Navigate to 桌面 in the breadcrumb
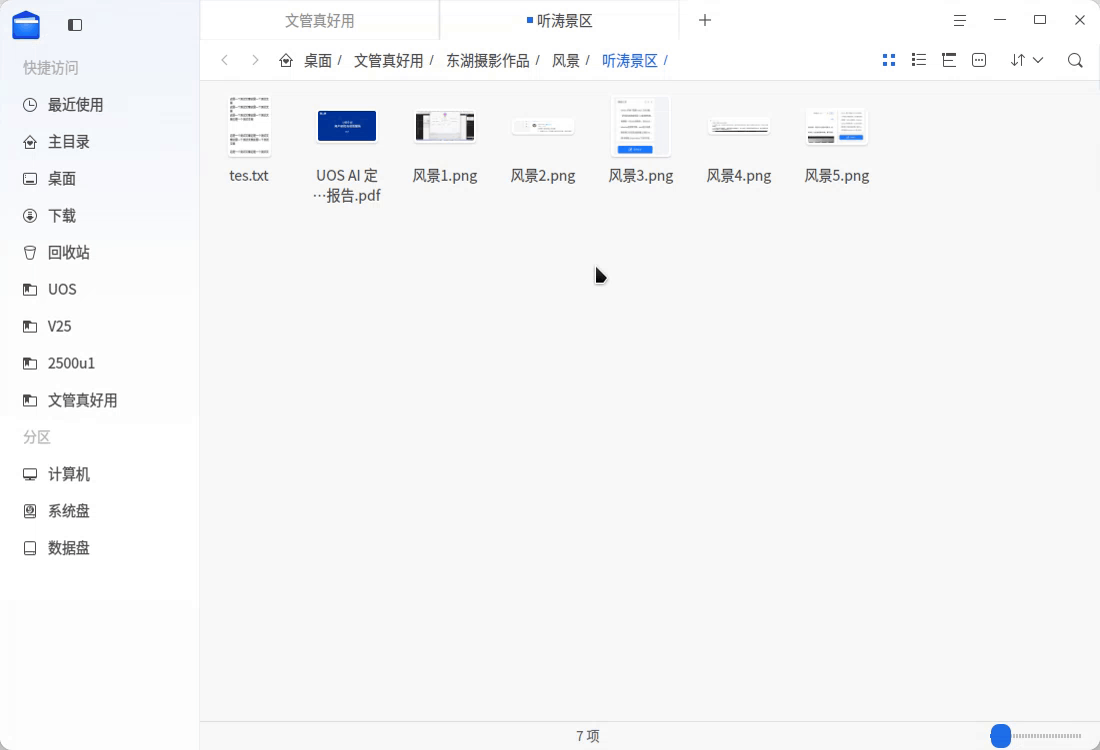Viewport: 1100px width, 750px height. point(317,61)
